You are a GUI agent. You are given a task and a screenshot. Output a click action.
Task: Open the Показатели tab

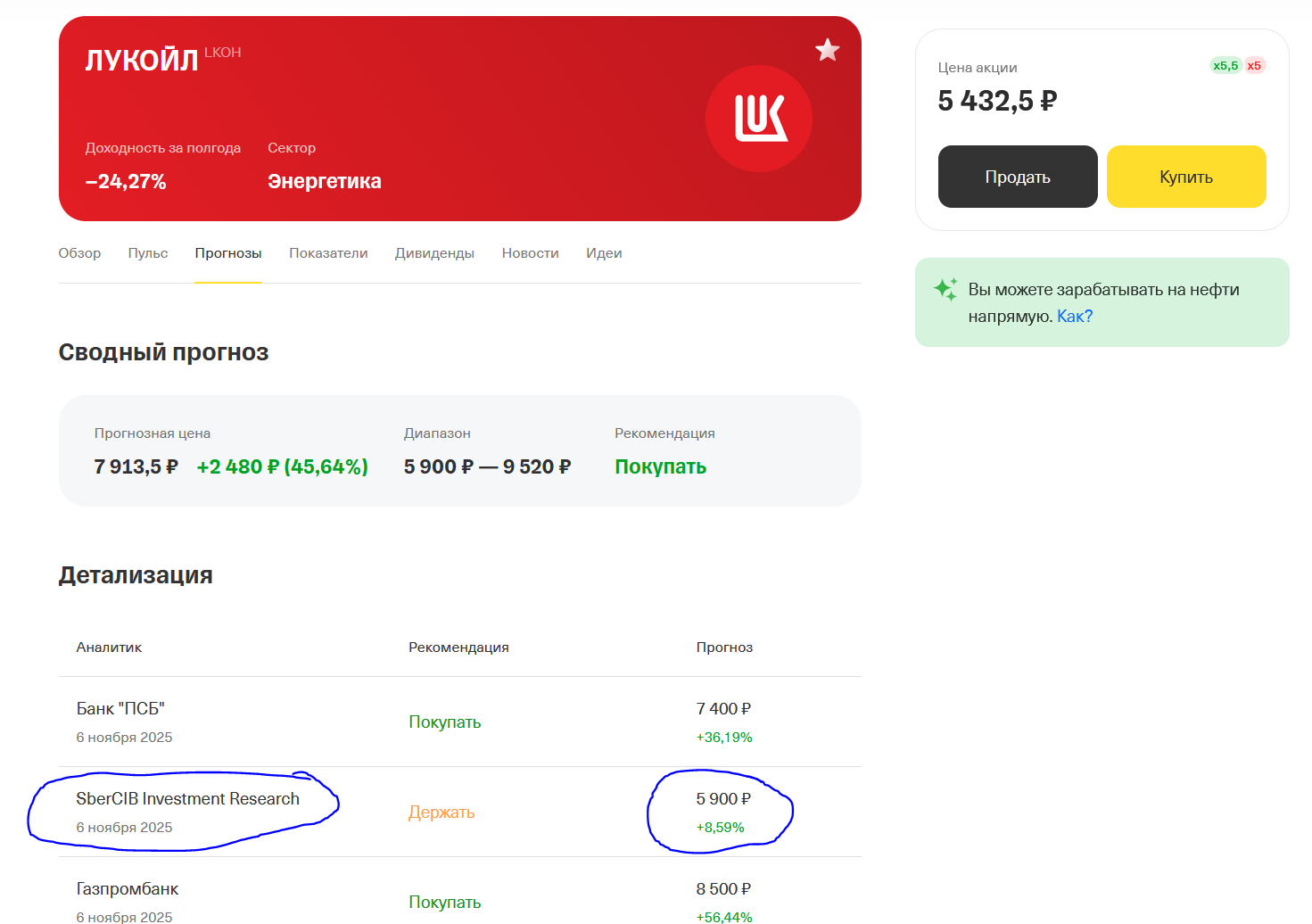click(x=328, y=253)
